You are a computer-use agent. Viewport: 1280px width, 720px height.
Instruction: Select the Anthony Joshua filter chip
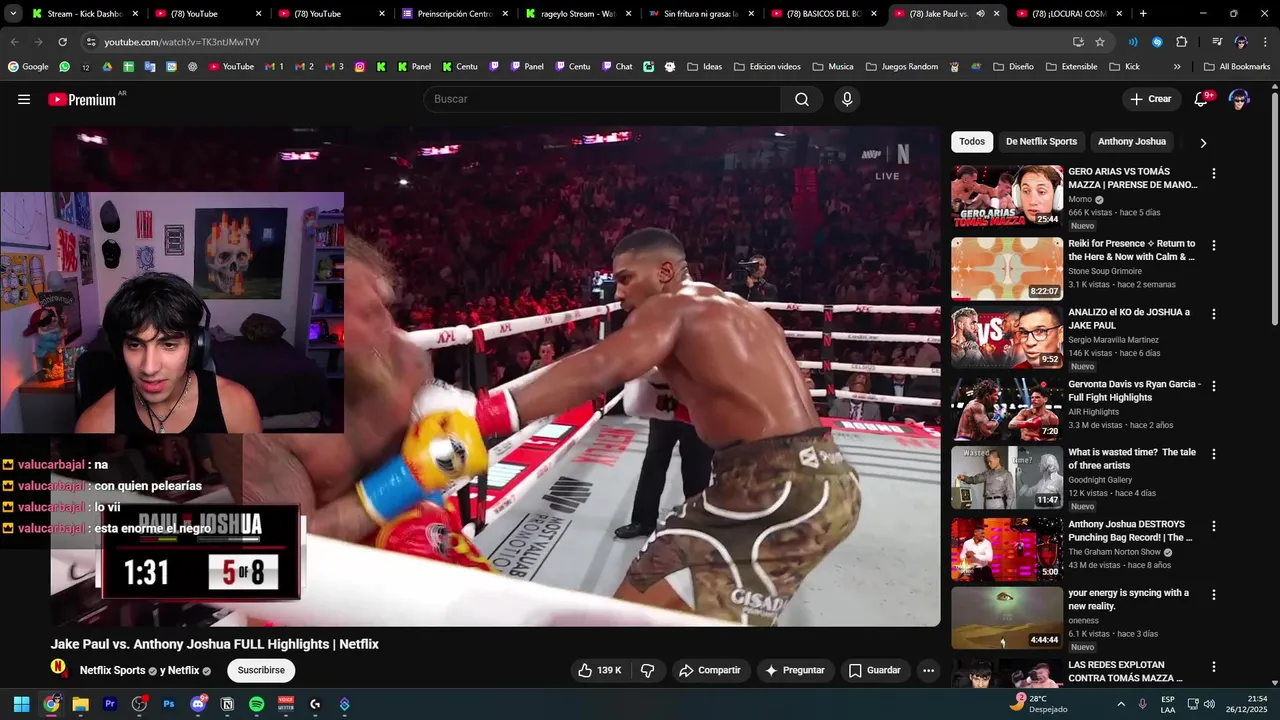pyautogui.click(x=1132, y=141)
